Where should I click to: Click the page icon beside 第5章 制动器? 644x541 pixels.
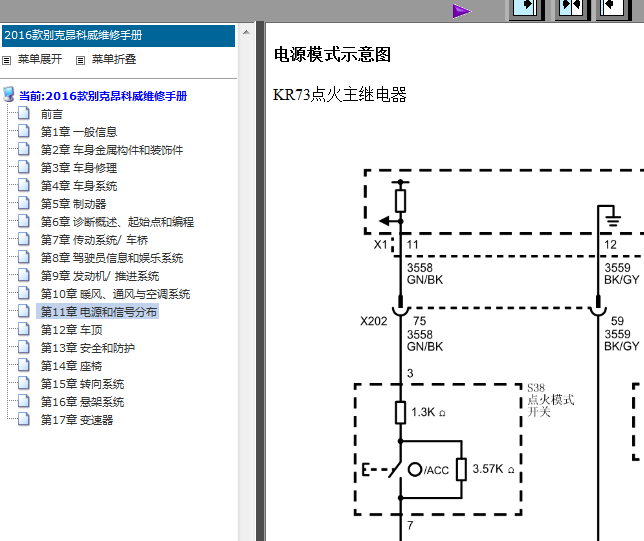24,203
